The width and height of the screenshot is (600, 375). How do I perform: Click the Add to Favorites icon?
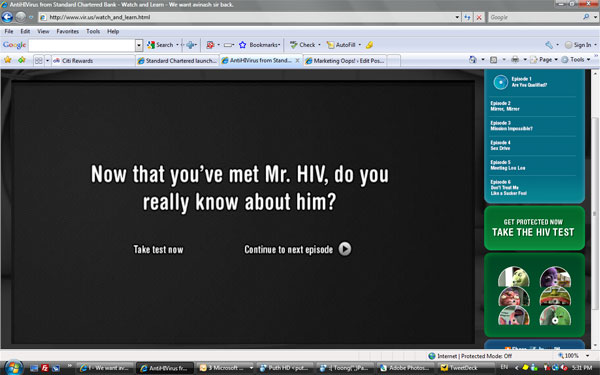22,60
